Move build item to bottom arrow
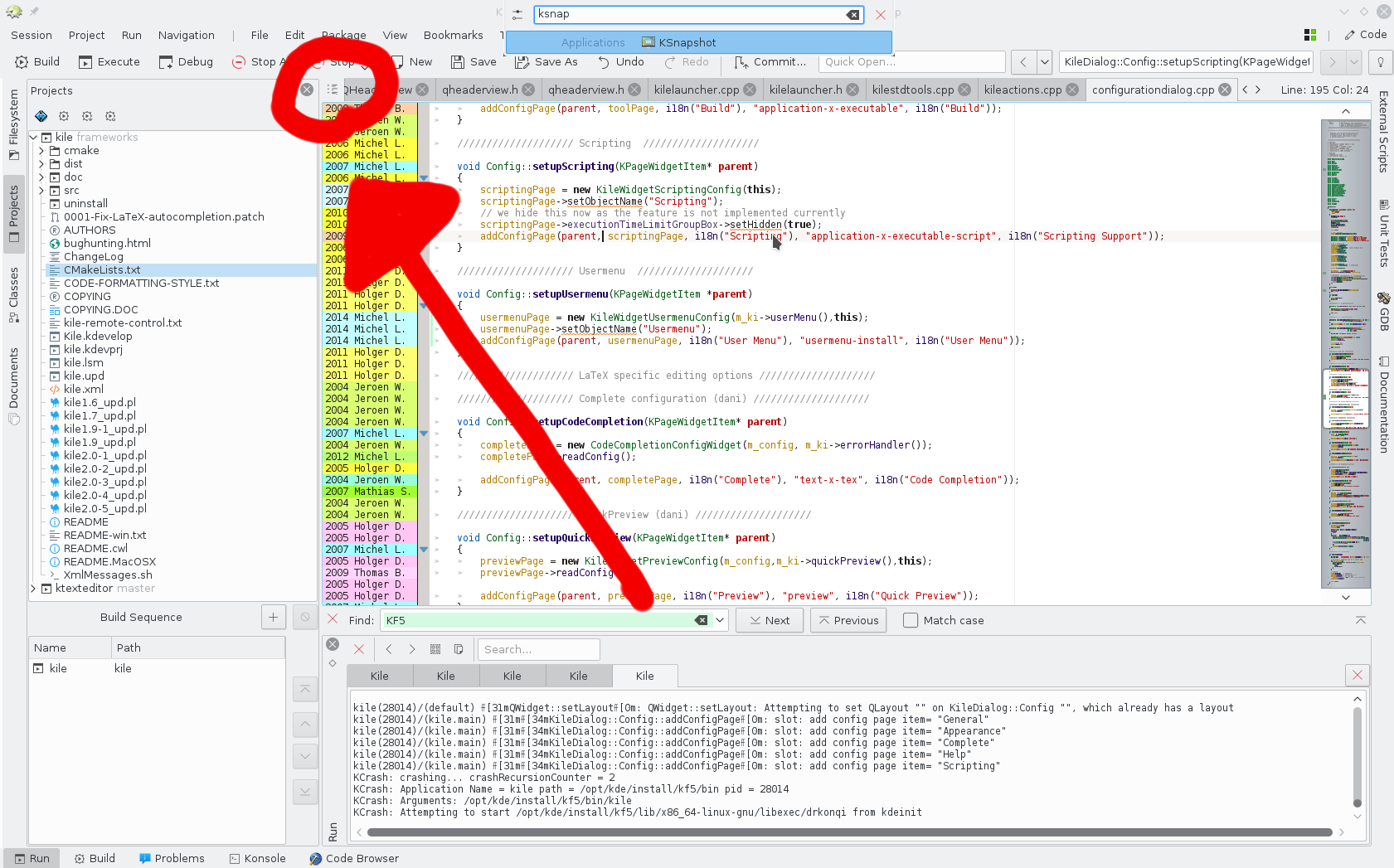 (305, 792)
